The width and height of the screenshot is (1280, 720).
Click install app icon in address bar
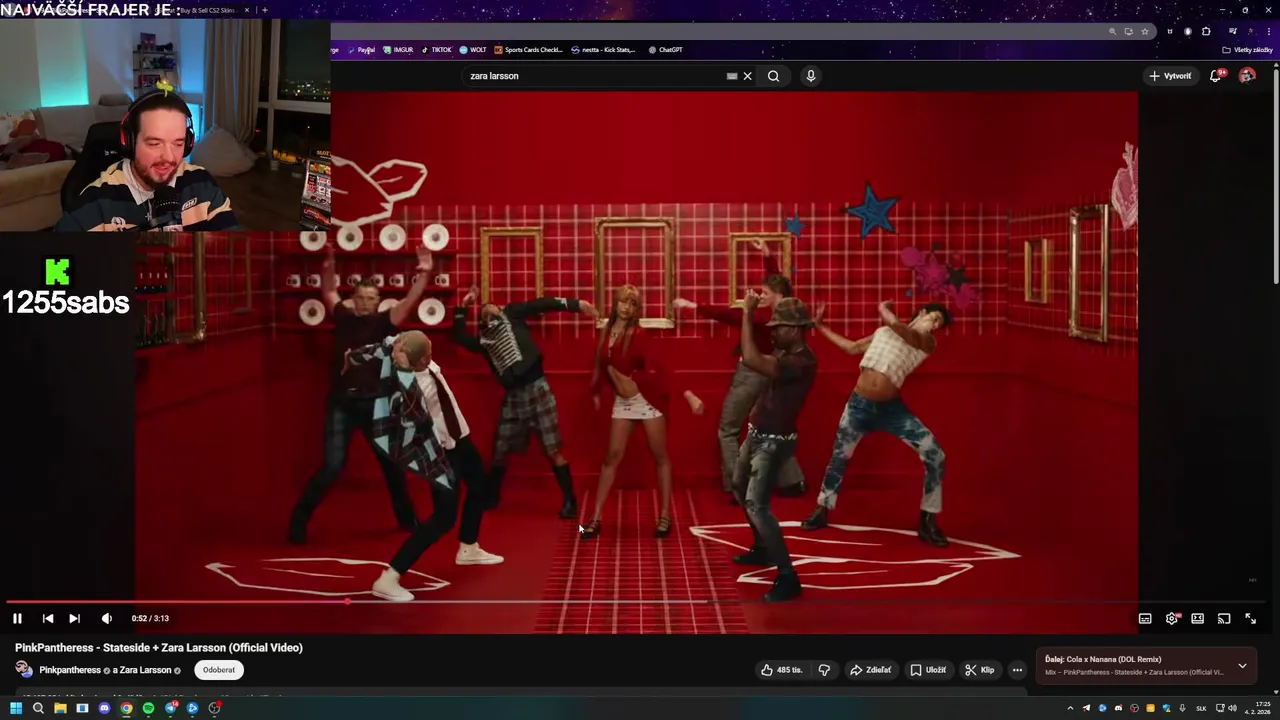coord(1128,31)
